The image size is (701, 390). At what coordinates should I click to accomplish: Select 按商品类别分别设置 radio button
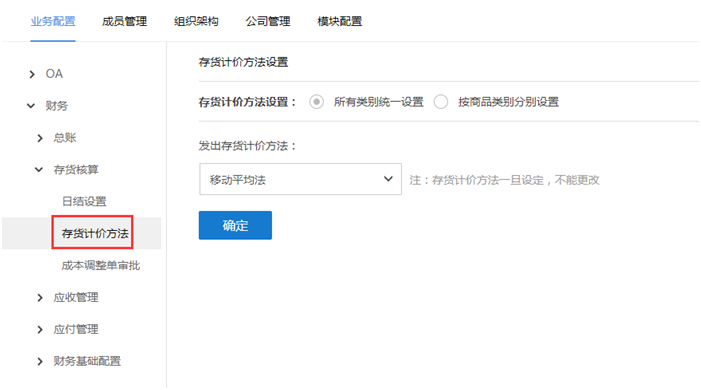click(x=440, y=102)
